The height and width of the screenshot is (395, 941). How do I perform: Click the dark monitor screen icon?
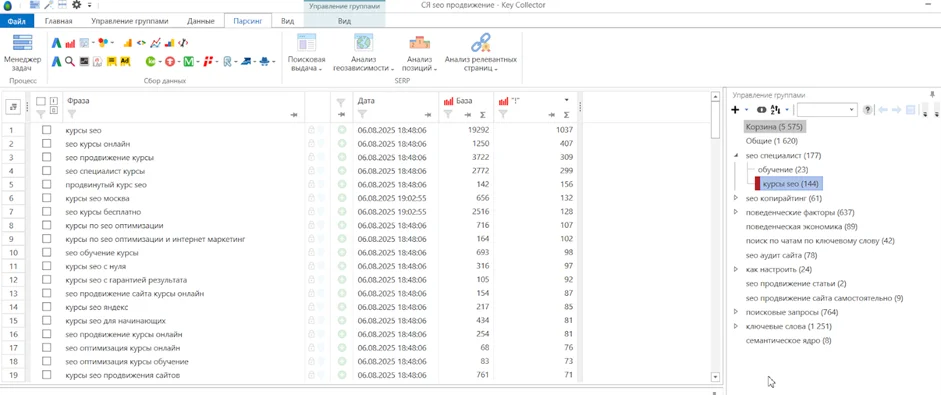click(x=84, y=61)
